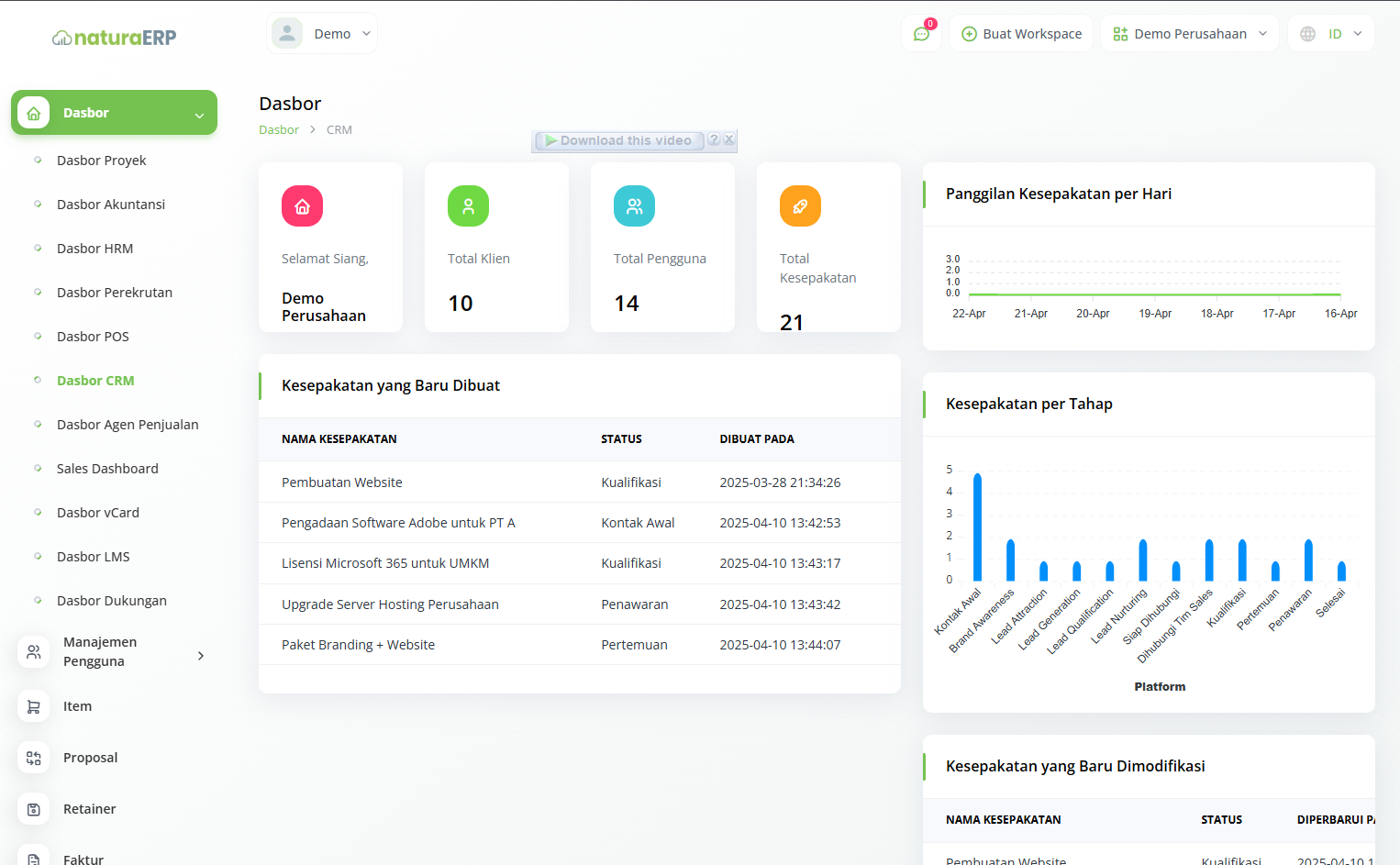Click the Pertemuan status cell
Image resolution: width=1400 pixels, height=865 pixels.
point(634,645)
